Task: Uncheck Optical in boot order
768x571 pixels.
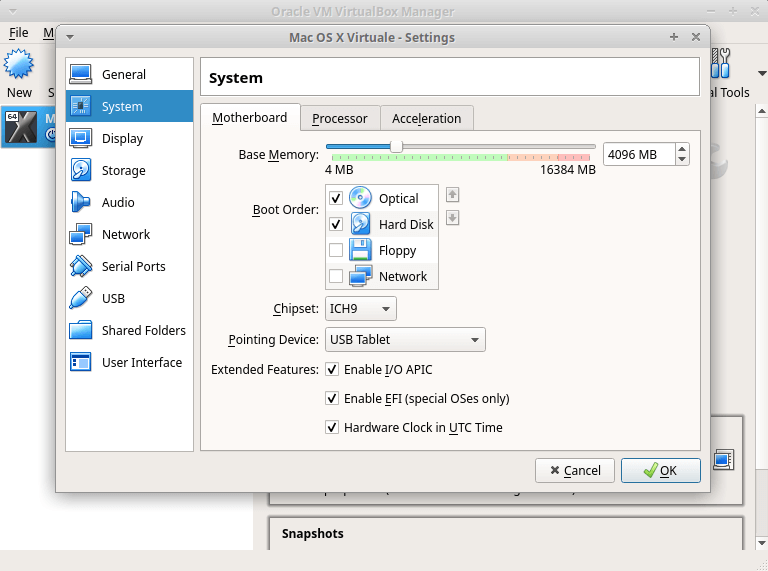Action: tap(336, 198)
